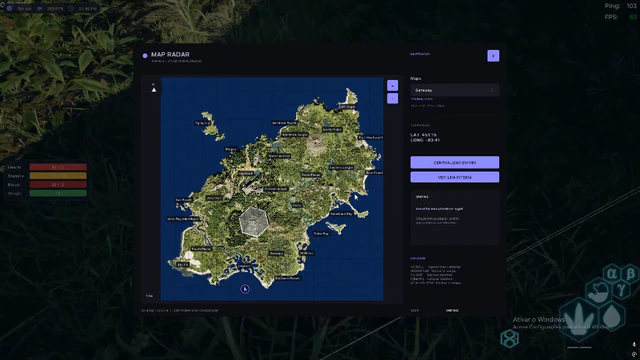Viewport: 640px width, 360px height.
Task: Click the beta hexagon HUD icon
Action: pyautogui.click(x=630, y=273)
